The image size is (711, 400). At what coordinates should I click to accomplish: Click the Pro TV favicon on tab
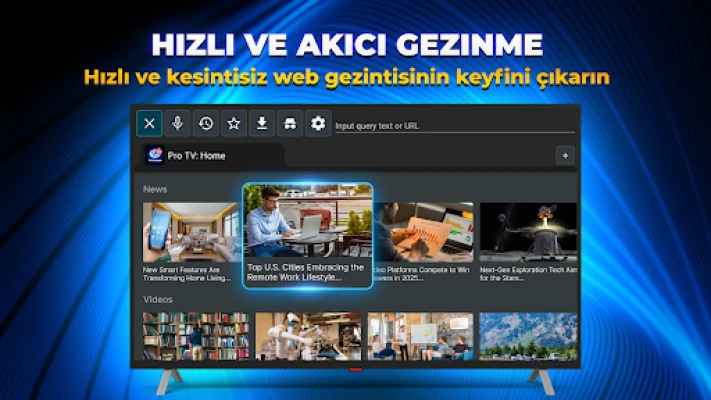155,155
